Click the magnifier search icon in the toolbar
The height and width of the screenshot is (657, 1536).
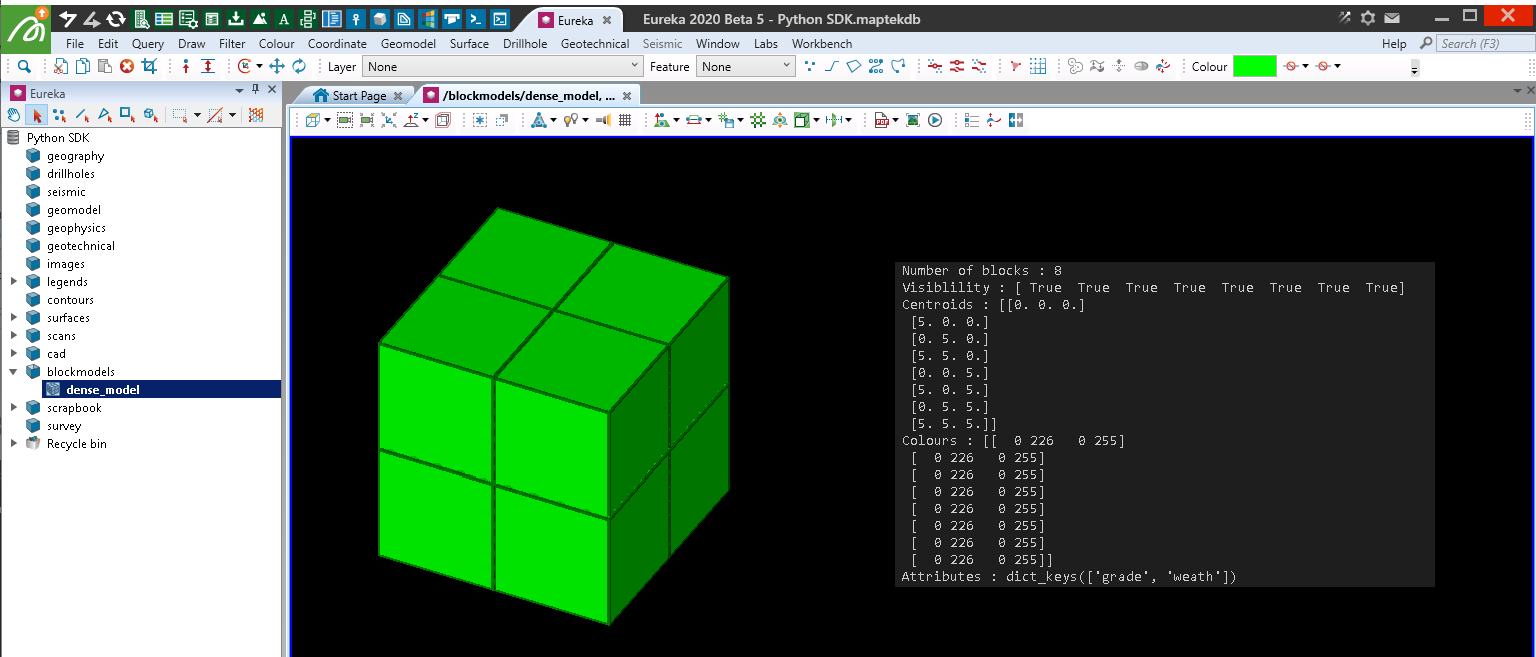tap(24, 66)
